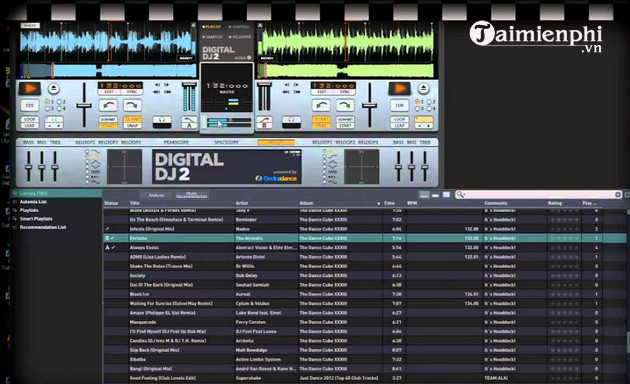The image size is (630, 384).
Task: Open the RELOOPER panel in center section
Action: (x=240, y=37)
